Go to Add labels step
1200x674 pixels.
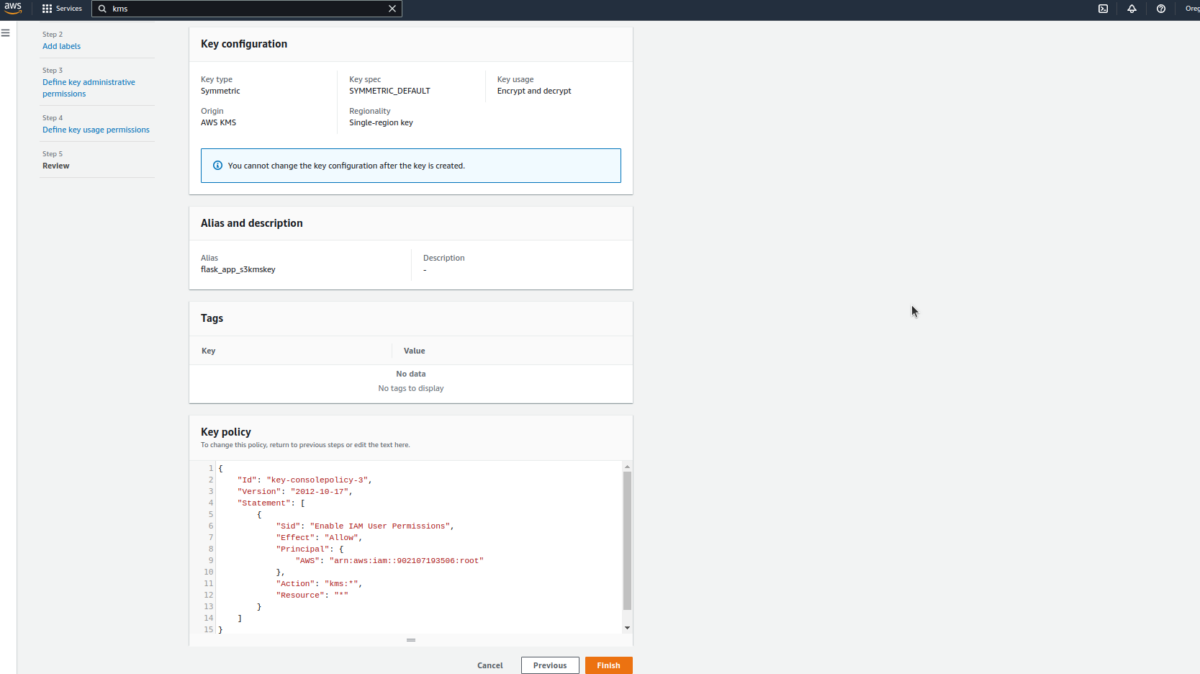(61, 46)
